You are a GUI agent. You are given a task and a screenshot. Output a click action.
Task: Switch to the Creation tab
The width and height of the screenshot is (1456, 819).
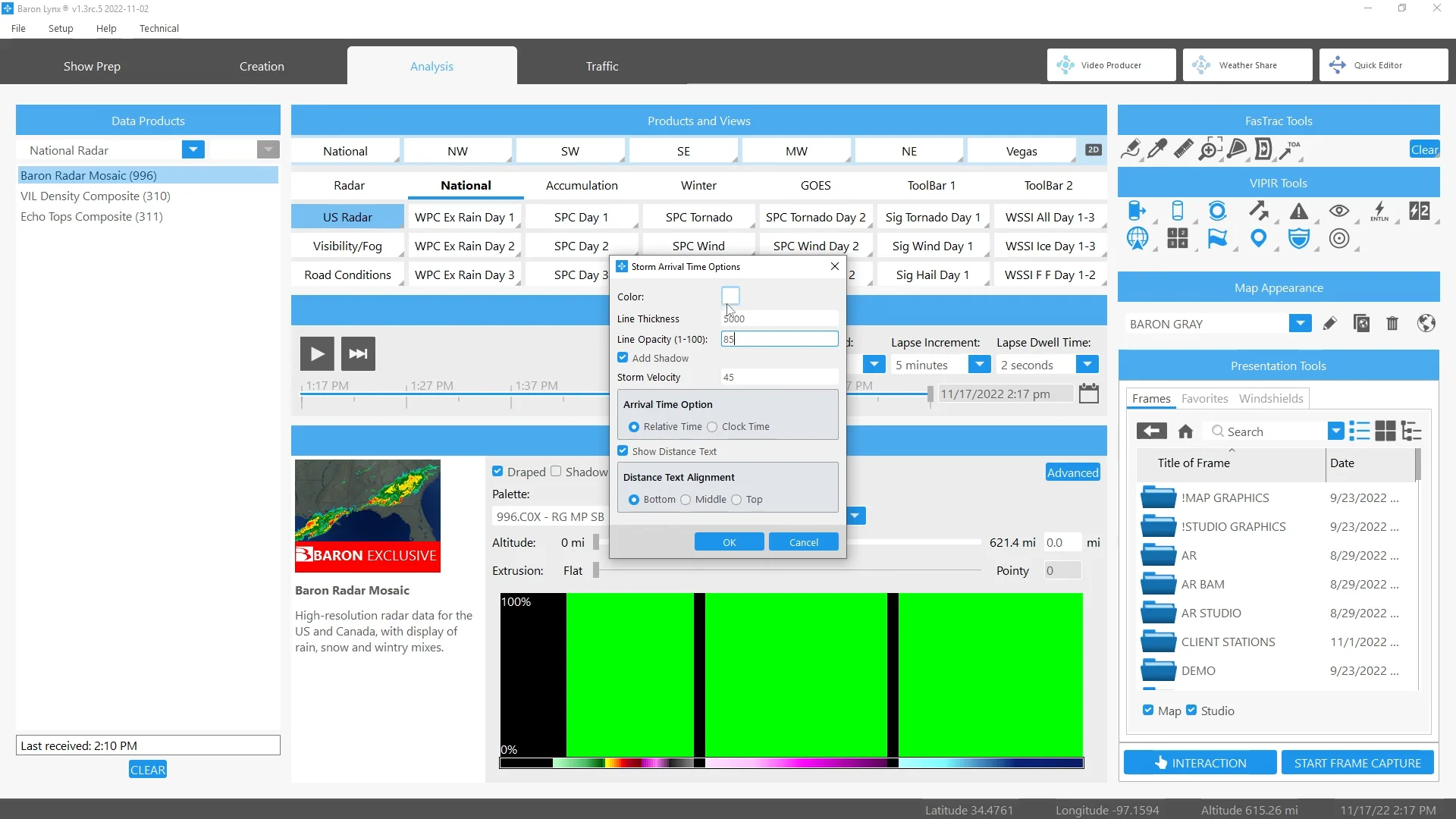point(262,67)
